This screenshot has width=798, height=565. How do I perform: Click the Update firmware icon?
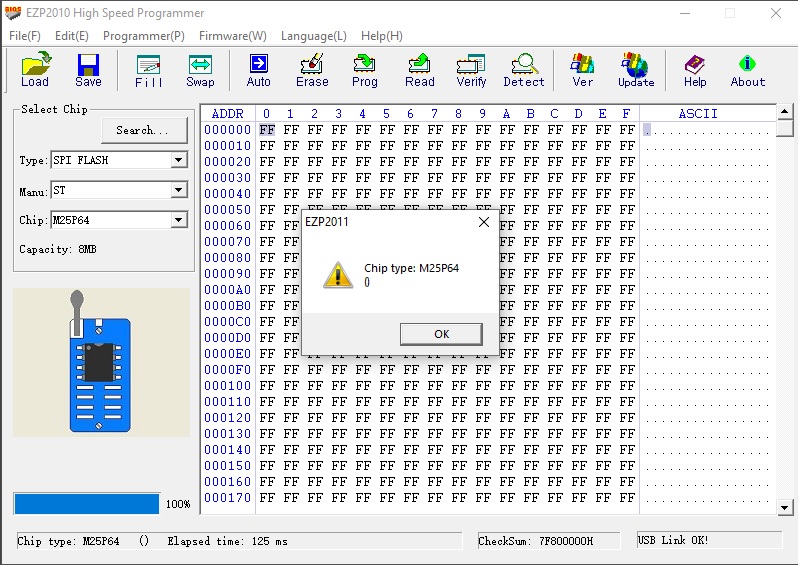pyautogui.click(x=636, y=70)
